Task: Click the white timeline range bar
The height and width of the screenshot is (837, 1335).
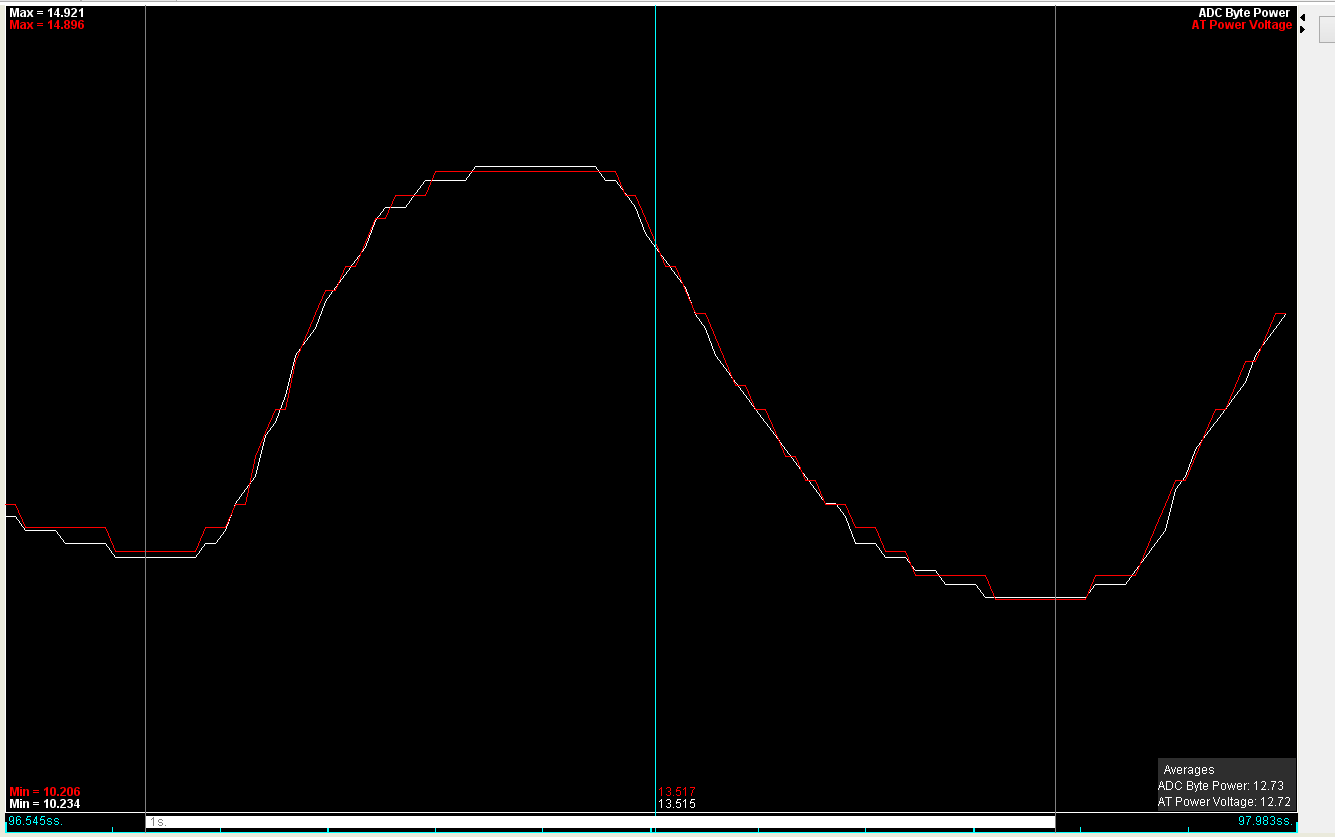Action: 600,821
